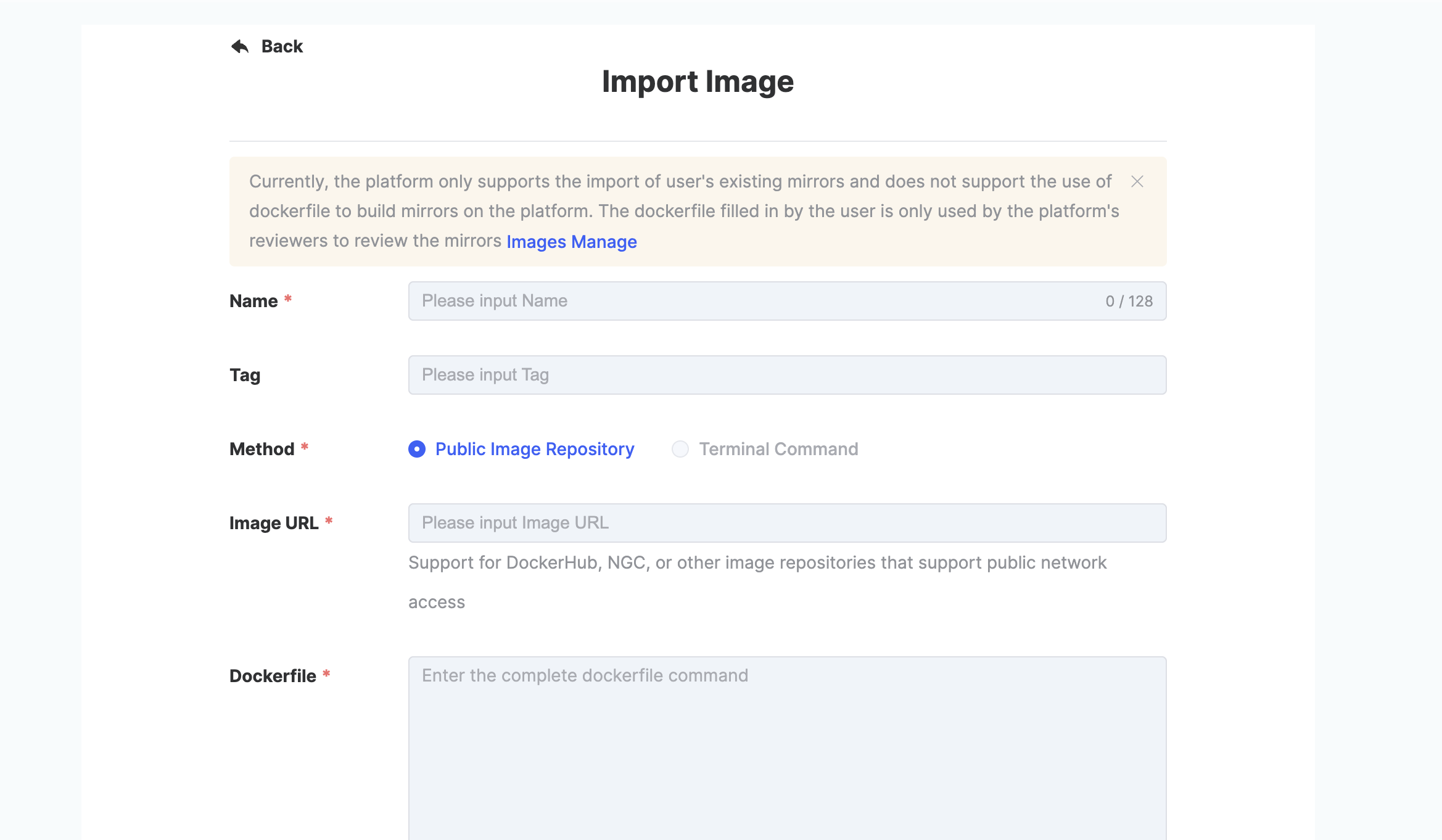Click the Terminal Command label text
The height and width of the screenshot is (840, 1442).
(x=778, y=449)
